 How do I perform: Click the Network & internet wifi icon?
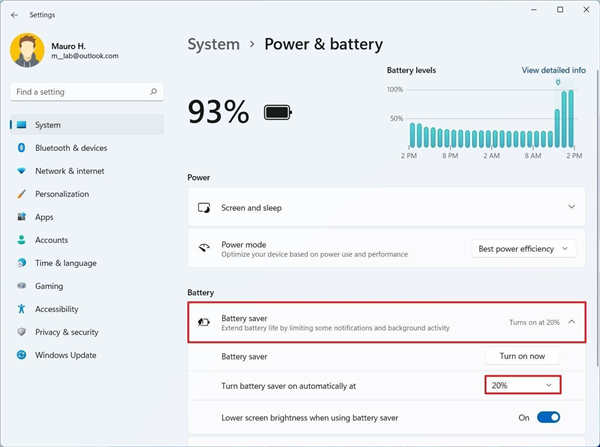[21, 171]
